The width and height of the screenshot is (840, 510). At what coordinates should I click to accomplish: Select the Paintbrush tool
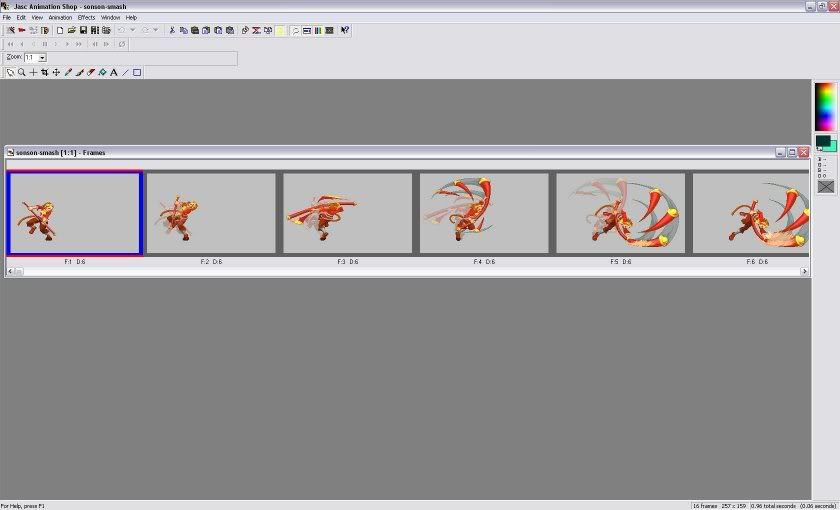(79, 72)
